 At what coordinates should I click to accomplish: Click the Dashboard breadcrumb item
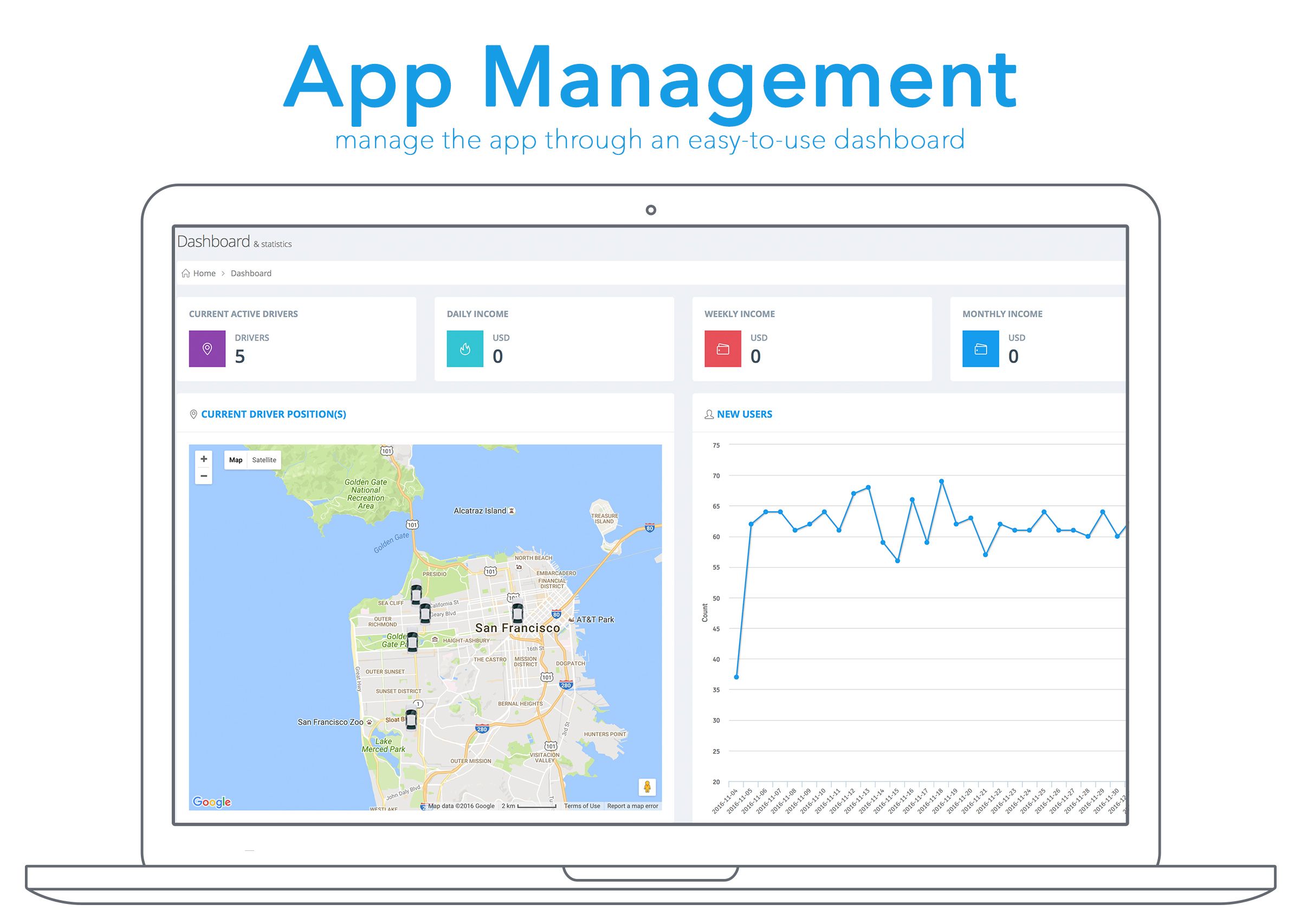[x=251, y=274]
